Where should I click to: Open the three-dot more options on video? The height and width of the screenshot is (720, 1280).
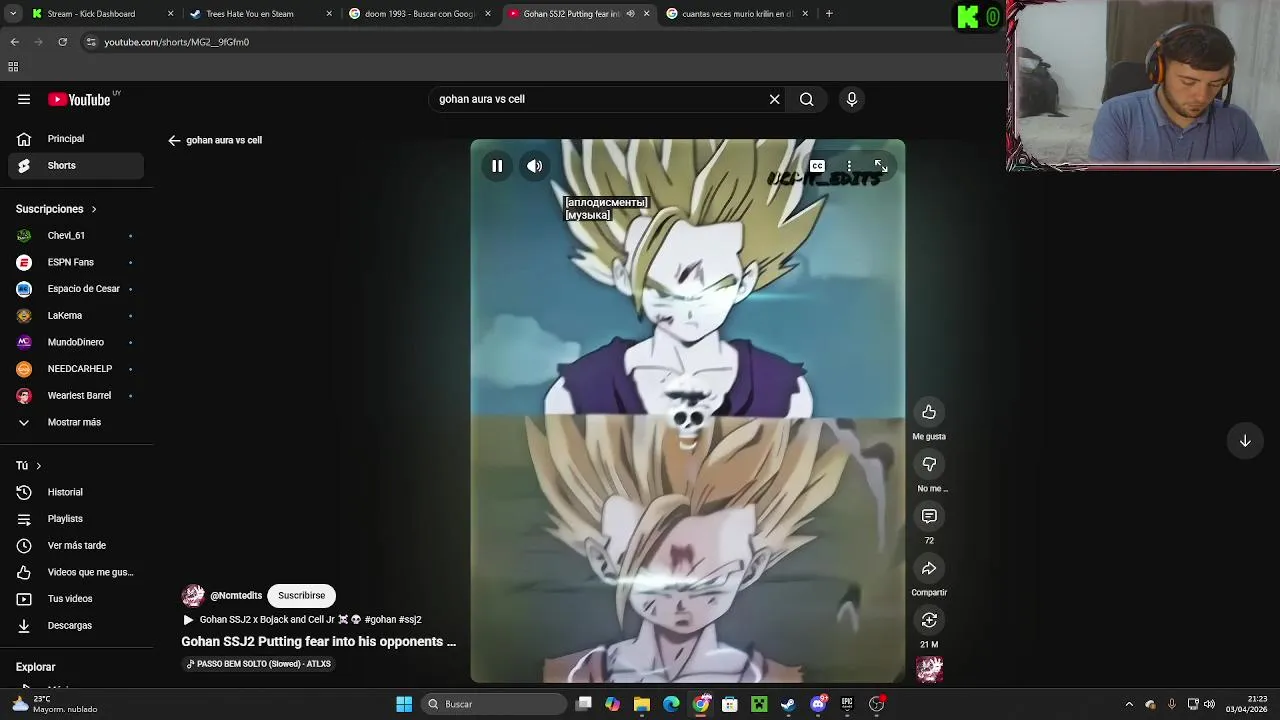pos(849,166)
